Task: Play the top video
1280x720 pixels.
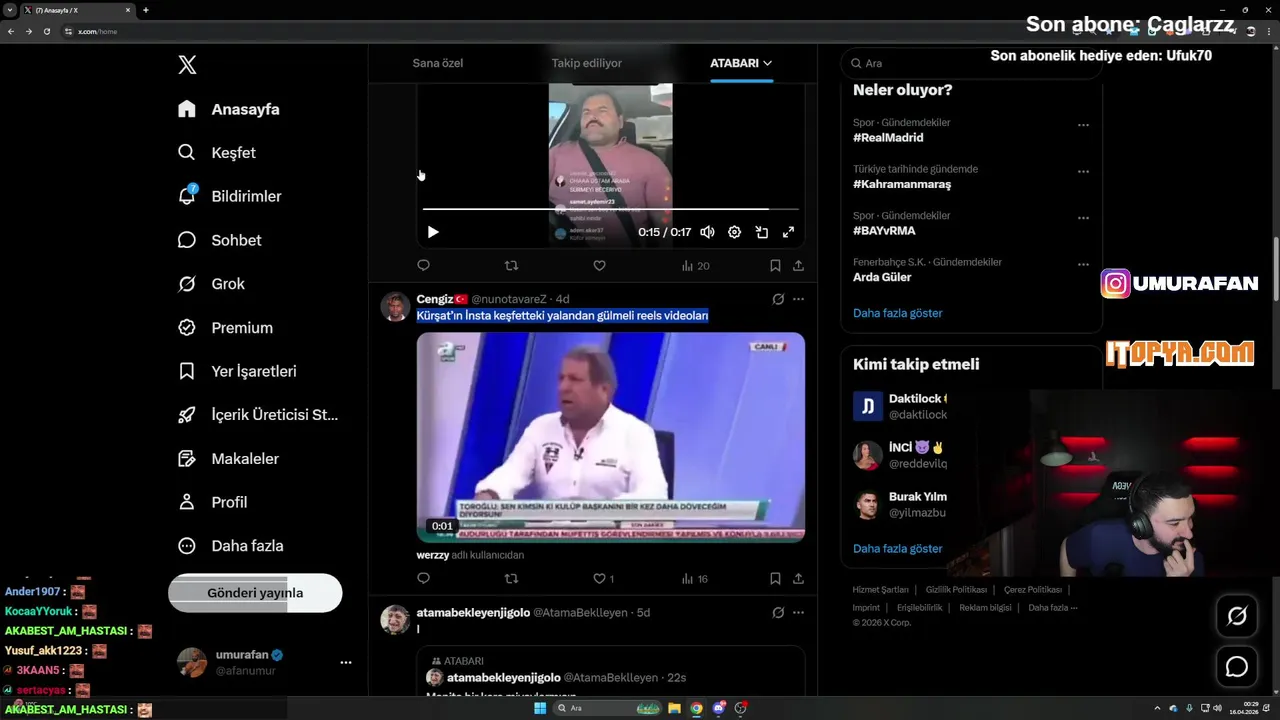Action: click(x=433, y=232)
